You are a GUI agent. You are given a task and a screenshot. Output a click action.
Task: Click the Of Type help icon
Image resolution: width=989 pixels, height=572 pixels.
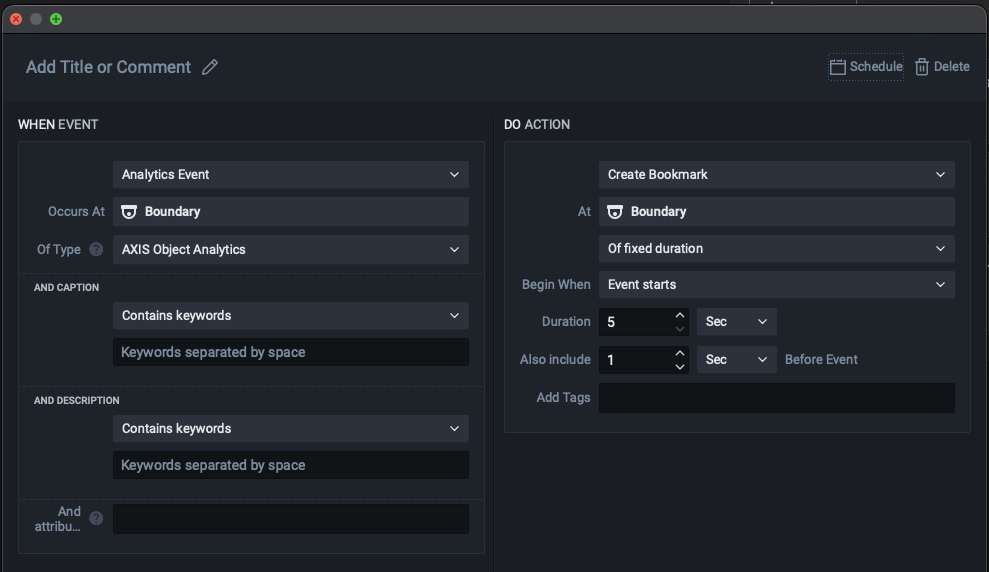click(96, 249)
